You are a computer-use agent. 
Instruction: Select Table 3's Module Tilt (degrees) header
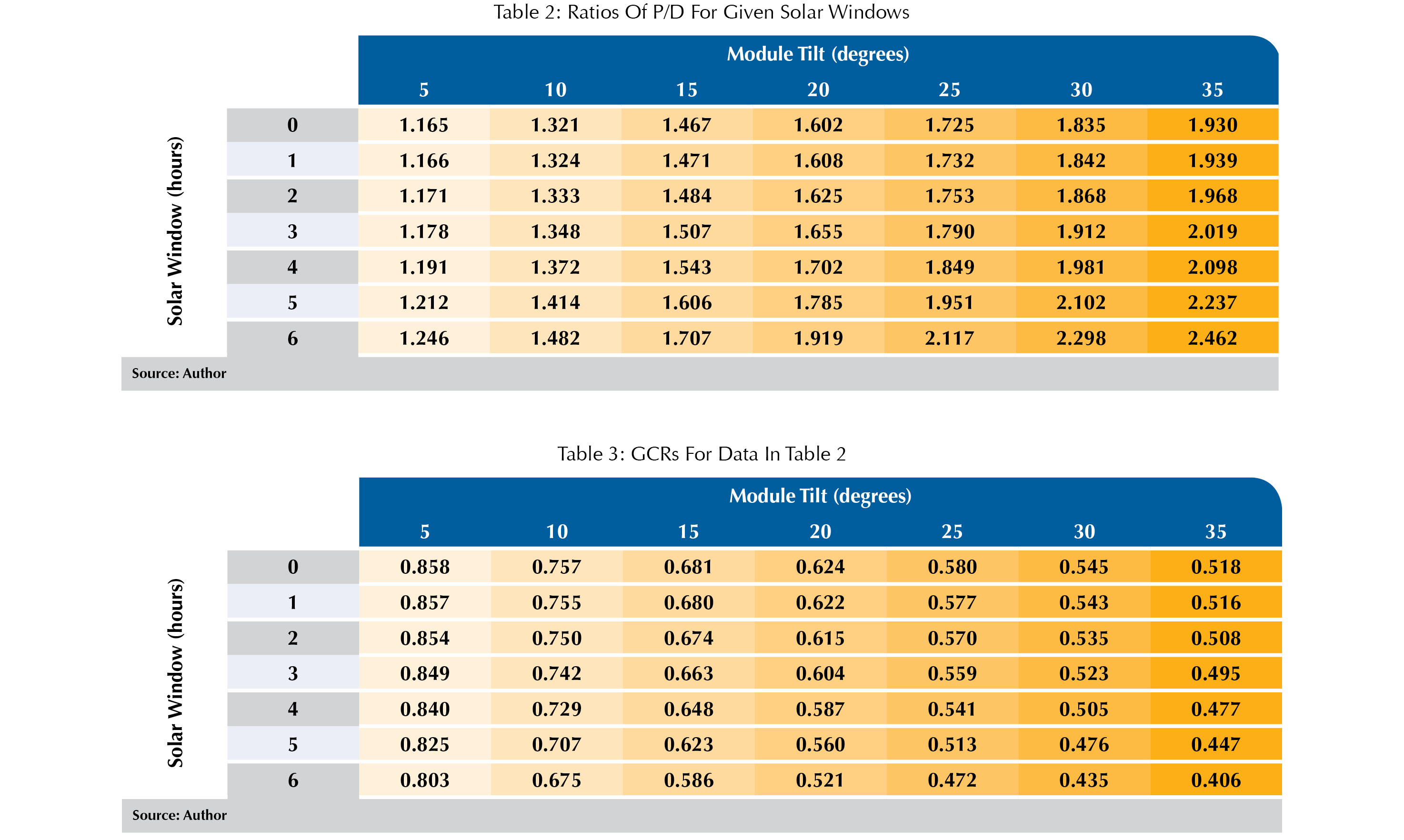pos(820,496)
